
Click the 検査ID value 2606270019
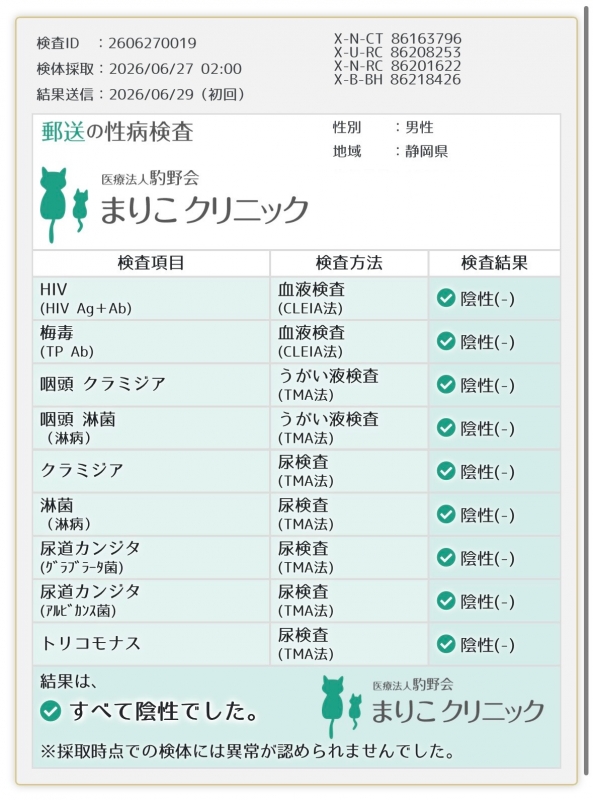(x=152, y=43)
